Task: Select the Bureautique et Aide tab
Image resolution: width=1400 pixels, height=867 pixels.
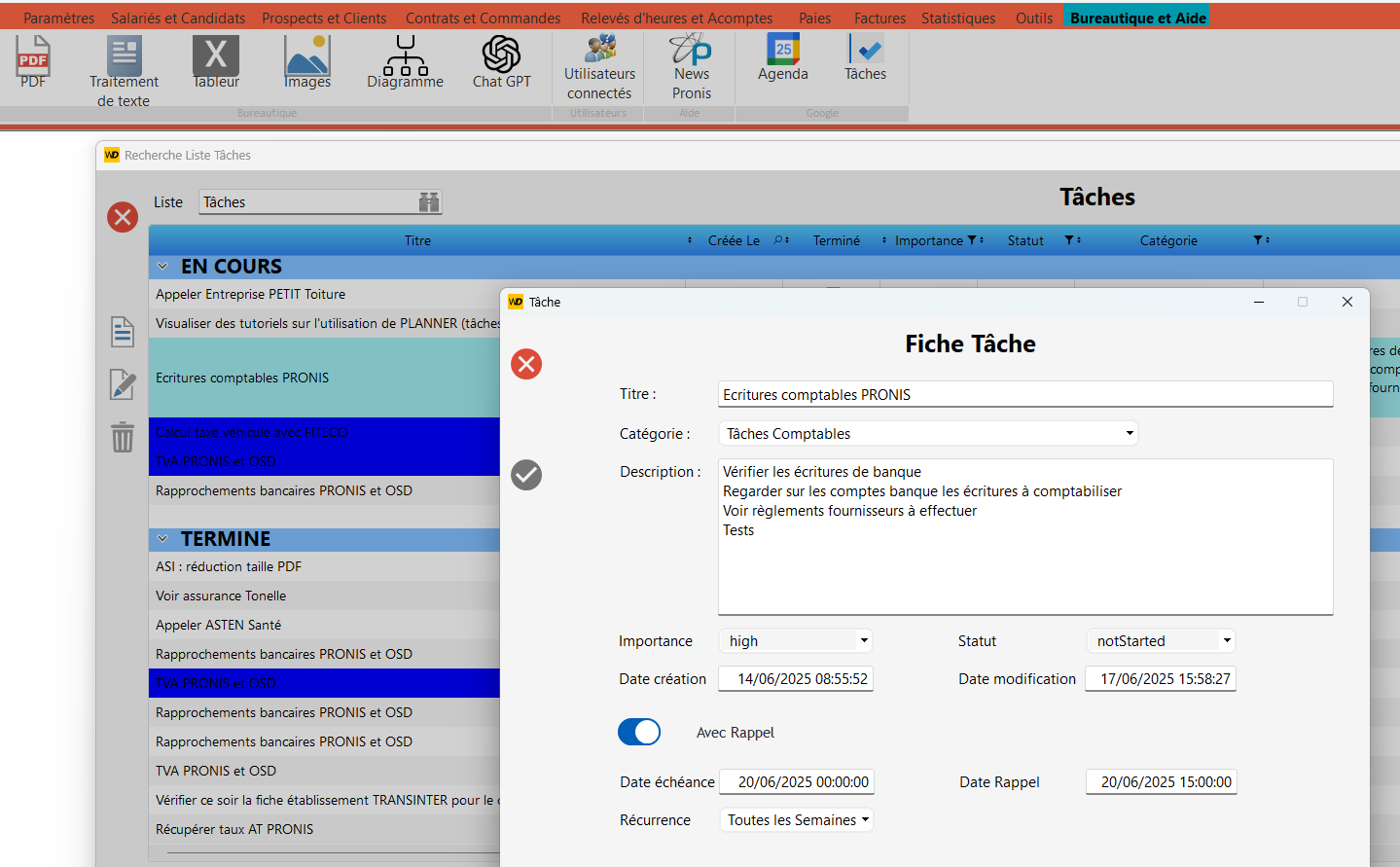Action: [1138, 18]
